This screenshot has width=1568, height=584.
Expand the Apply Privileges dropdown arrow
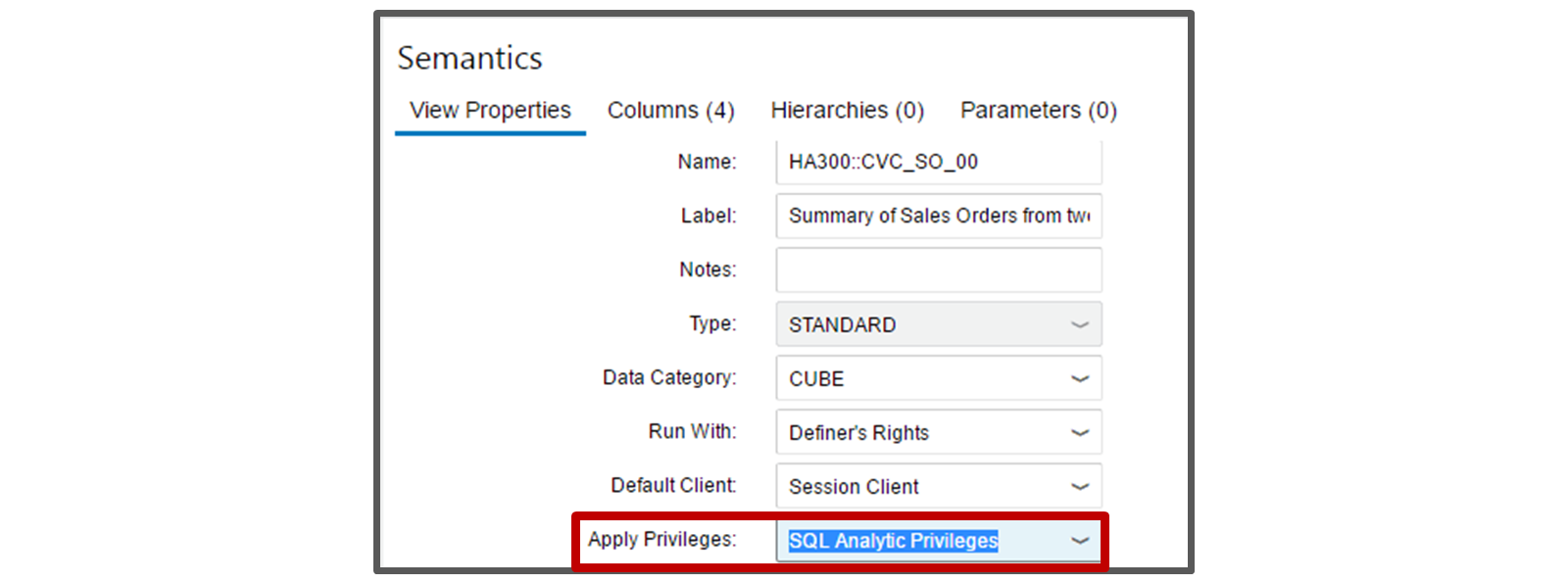coord(1080,540)
